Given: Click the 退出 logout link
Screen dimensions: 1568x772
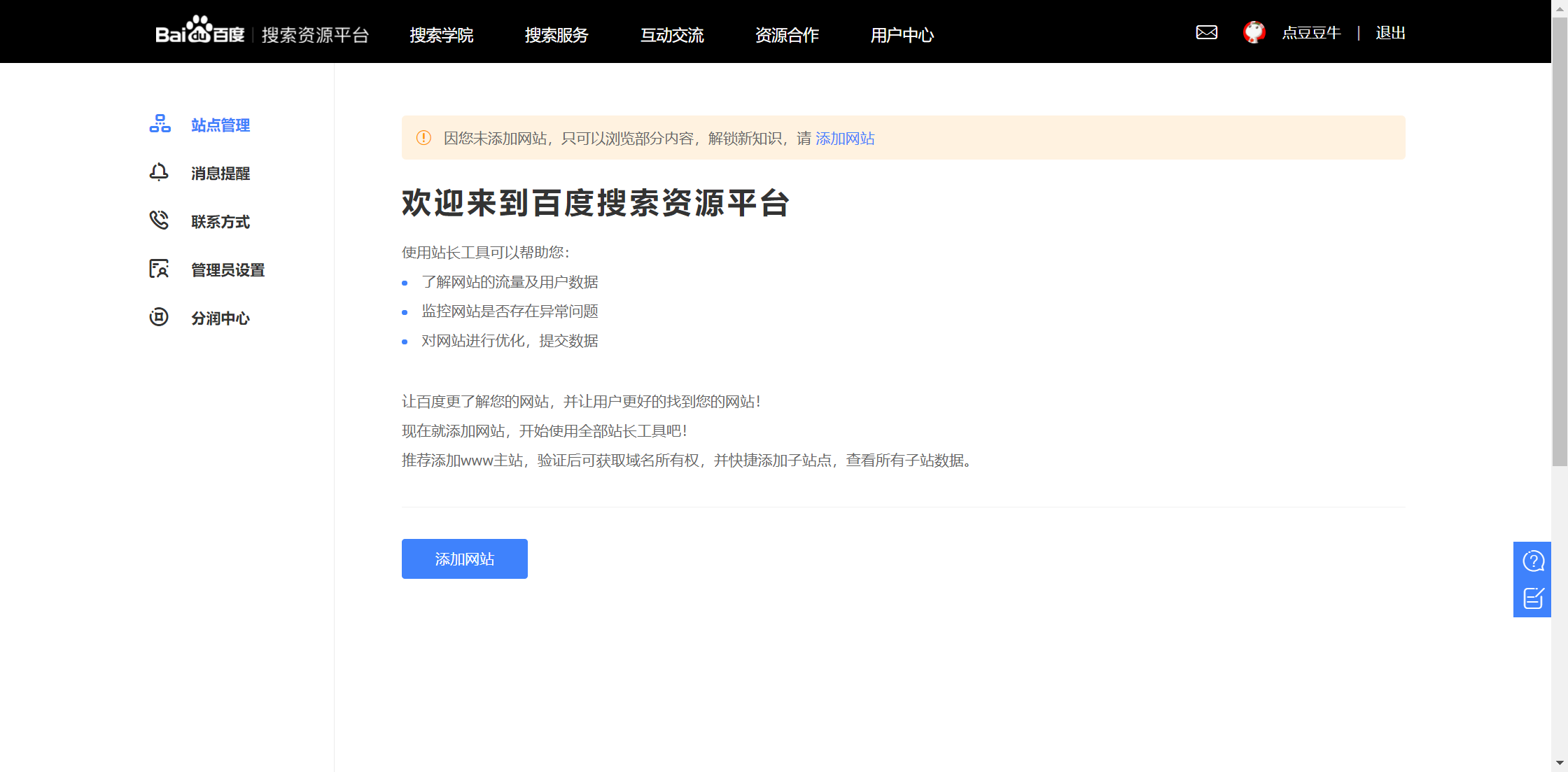Looking at the screenshot, I should click(x=1390, y=33).
